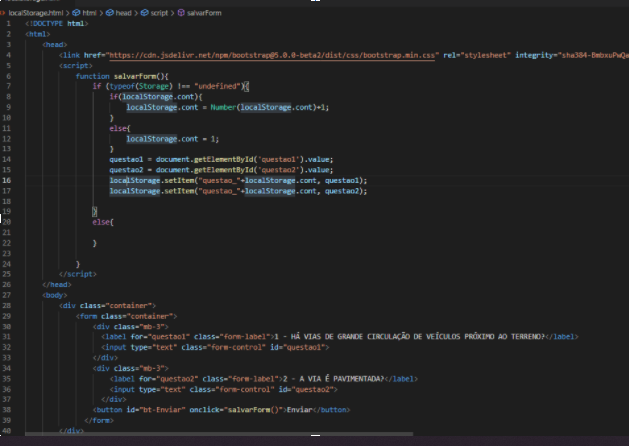The width and height of the screenshot is (629, 446).
Task: Click the Number function call on line 9
Action: click(x=223, y=107)
